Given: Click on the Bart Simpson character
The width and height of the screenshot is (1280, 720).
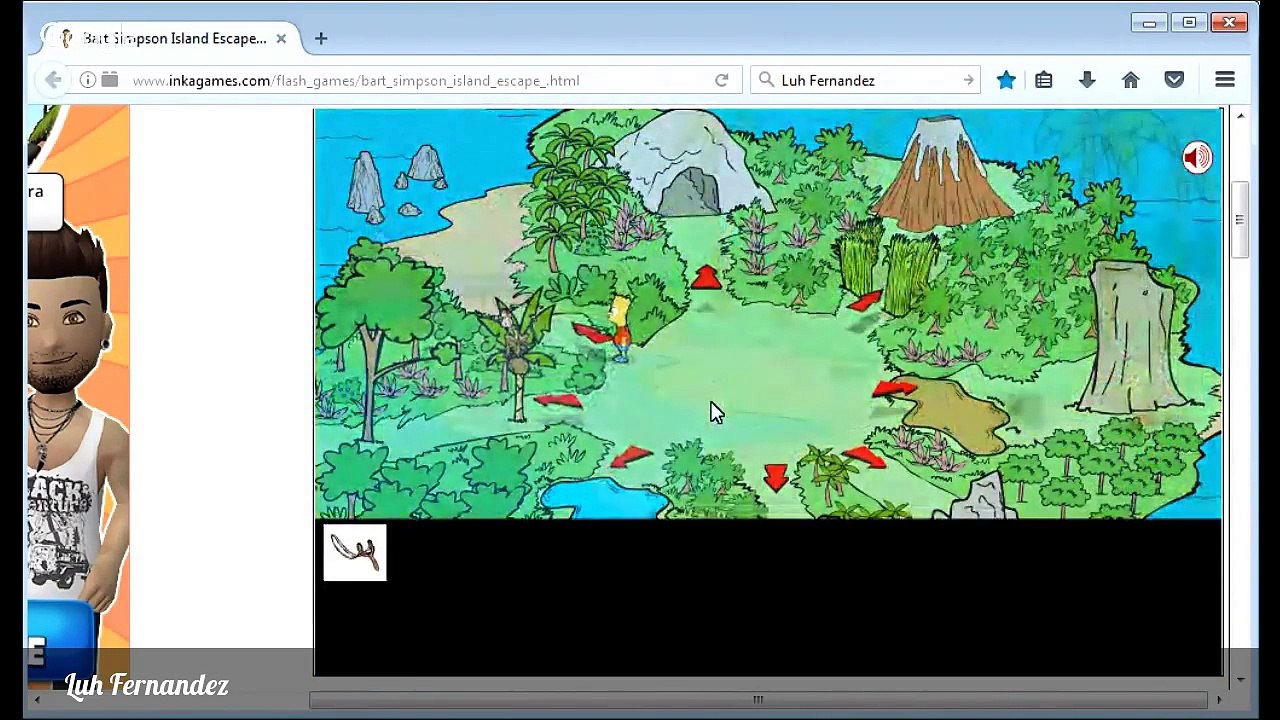Looking at the screenshot, I should (621, 328).
